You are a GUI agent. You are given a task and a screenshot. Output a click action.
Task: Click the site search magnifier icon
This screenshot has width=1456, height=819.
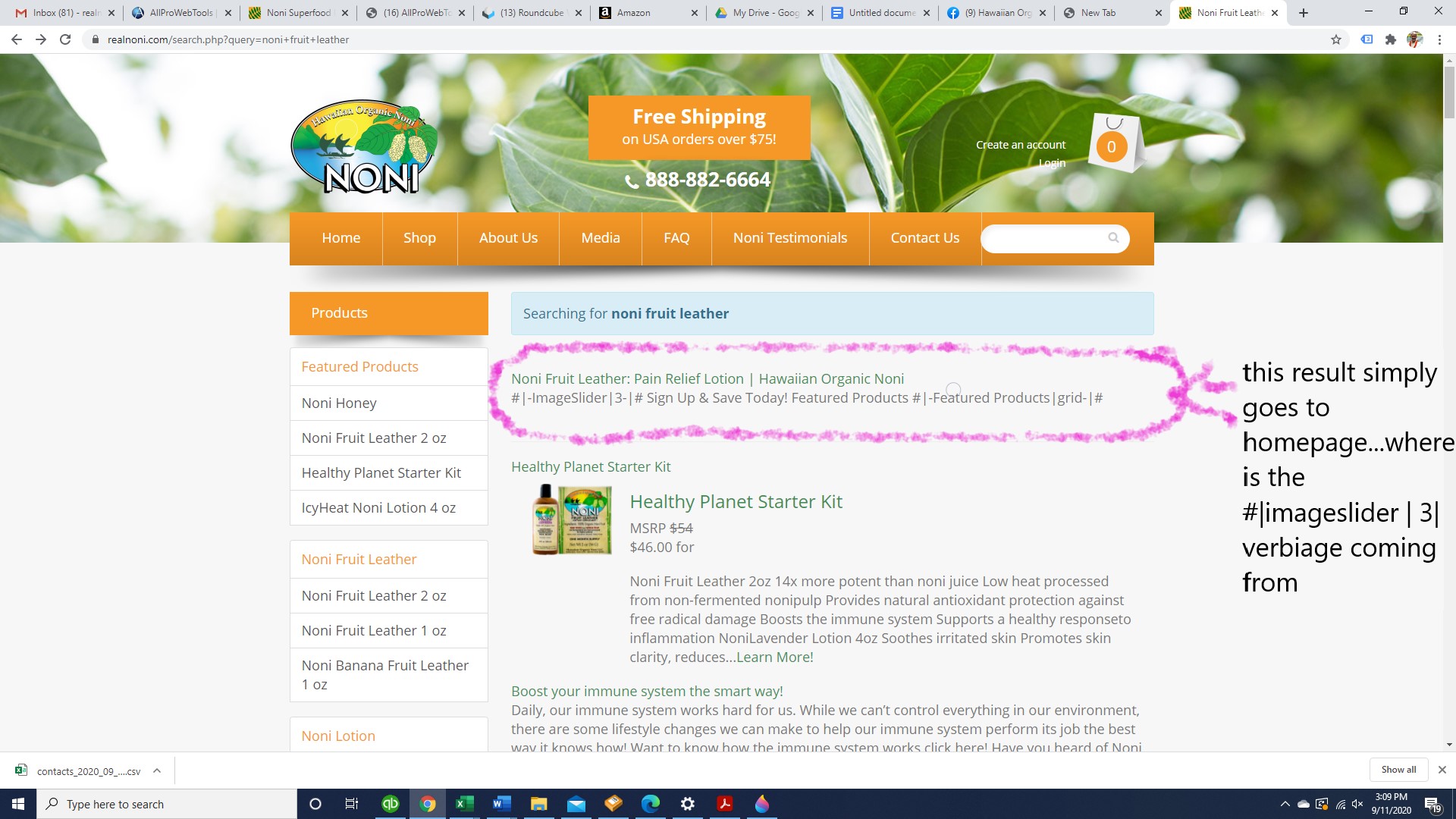click(1113, 238)
